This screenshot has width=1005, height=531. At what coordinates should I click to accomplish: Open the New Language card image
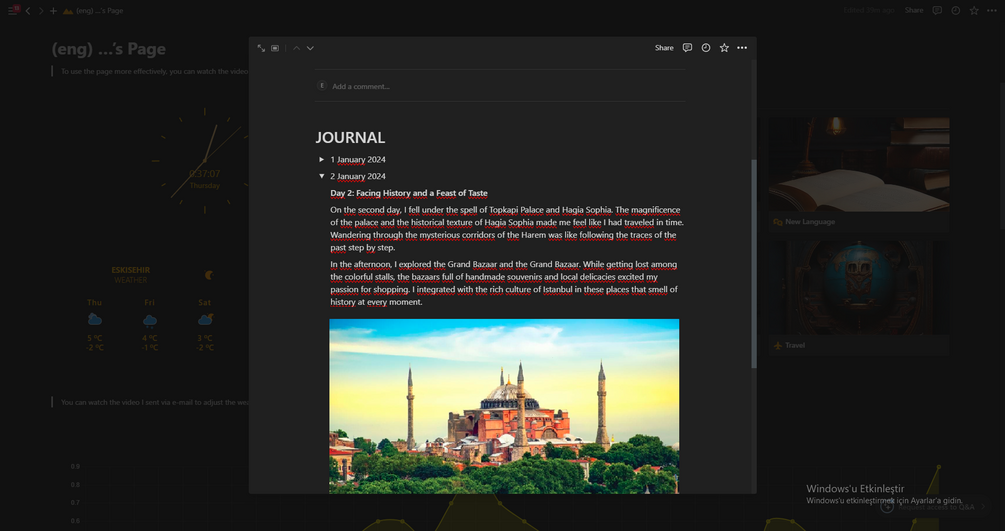[x=859, y=165]
